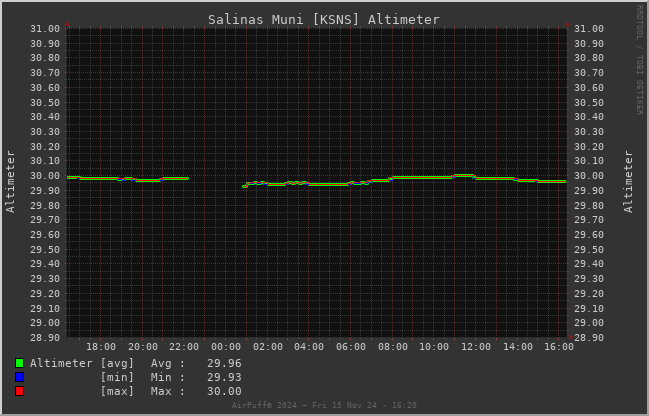649x416 pixels.
Task: Click the altimeter line segment near 11:30 peak
Action: (x=464, y=176)
